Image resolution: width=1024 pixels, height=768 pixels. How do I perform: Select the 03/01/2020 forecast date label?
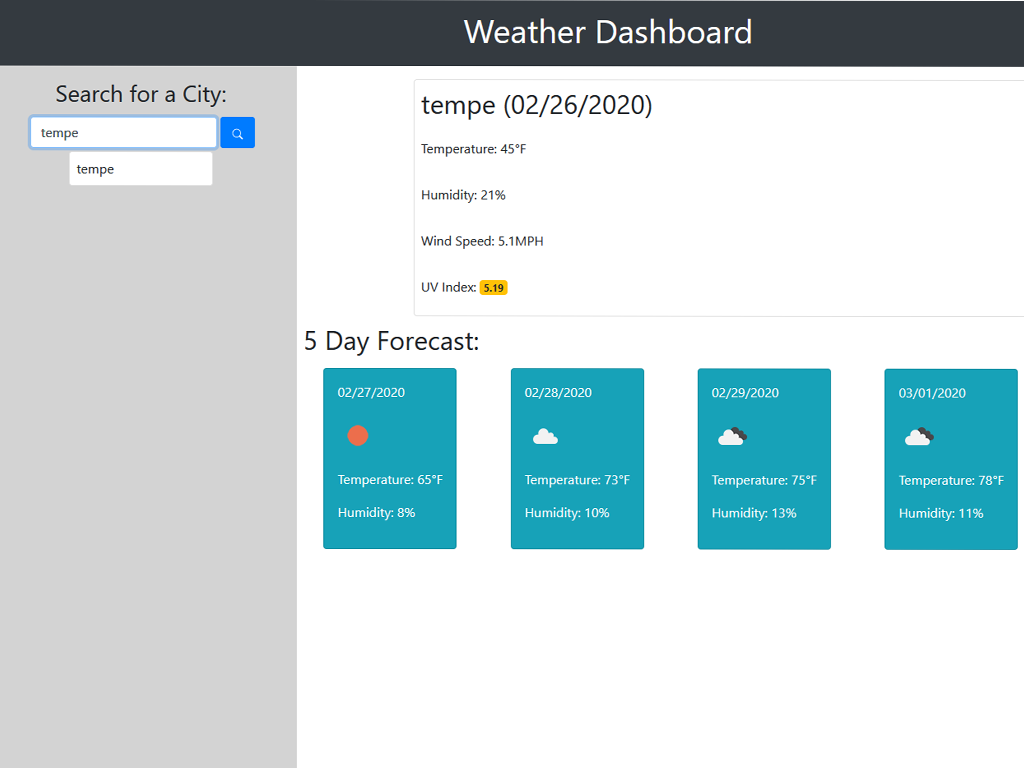tap(932, 393)
